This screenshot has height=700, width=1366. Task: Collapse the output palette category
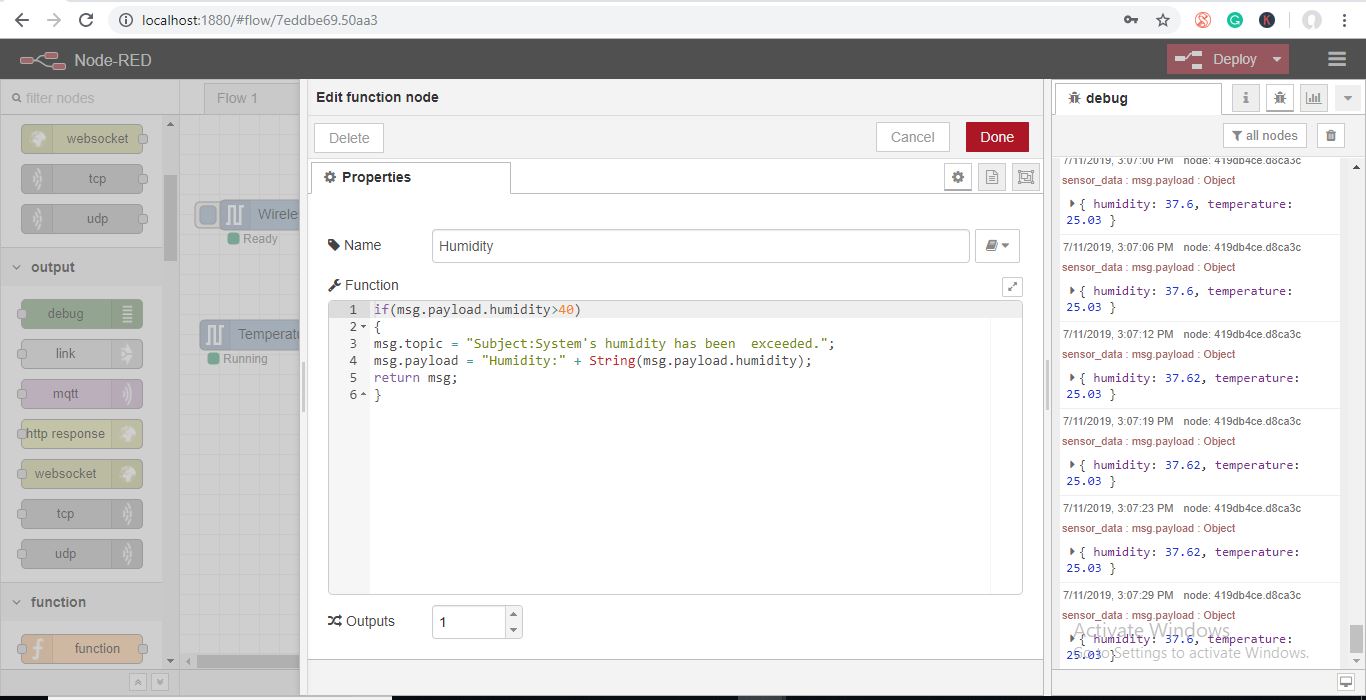click(17, 267)
